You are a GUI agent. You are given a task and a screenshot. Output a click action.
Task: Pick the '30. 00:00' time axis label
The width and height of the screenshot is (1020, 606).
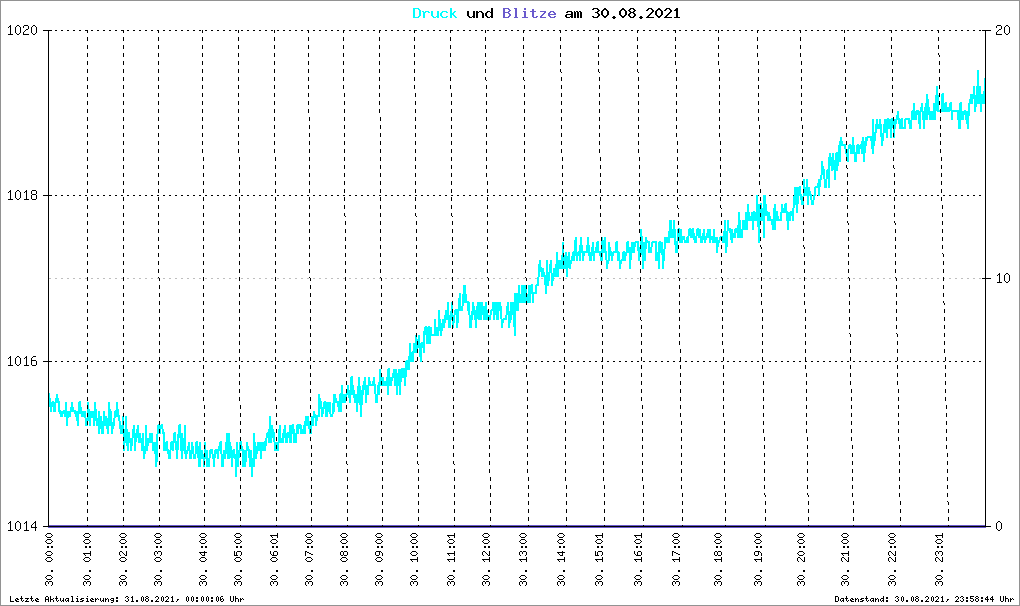51,561
